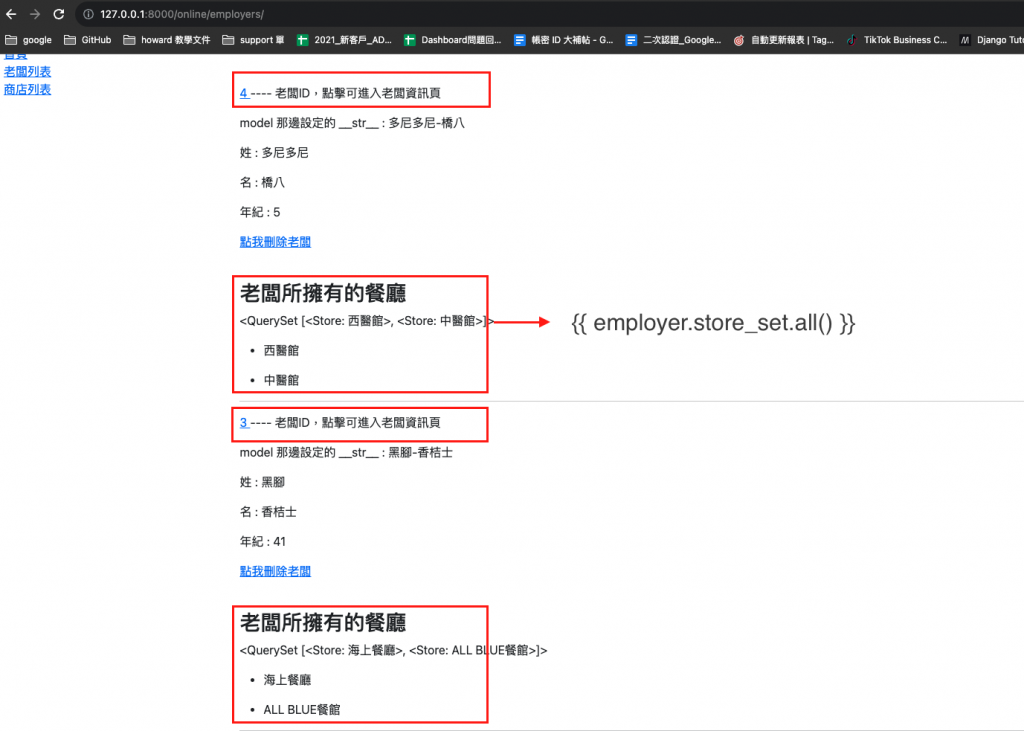This screenshot has width=1024, height=731.
Task: Click the 老闆所擁有的餐廳 heading under employer 4
Action: tap(323, 293)
